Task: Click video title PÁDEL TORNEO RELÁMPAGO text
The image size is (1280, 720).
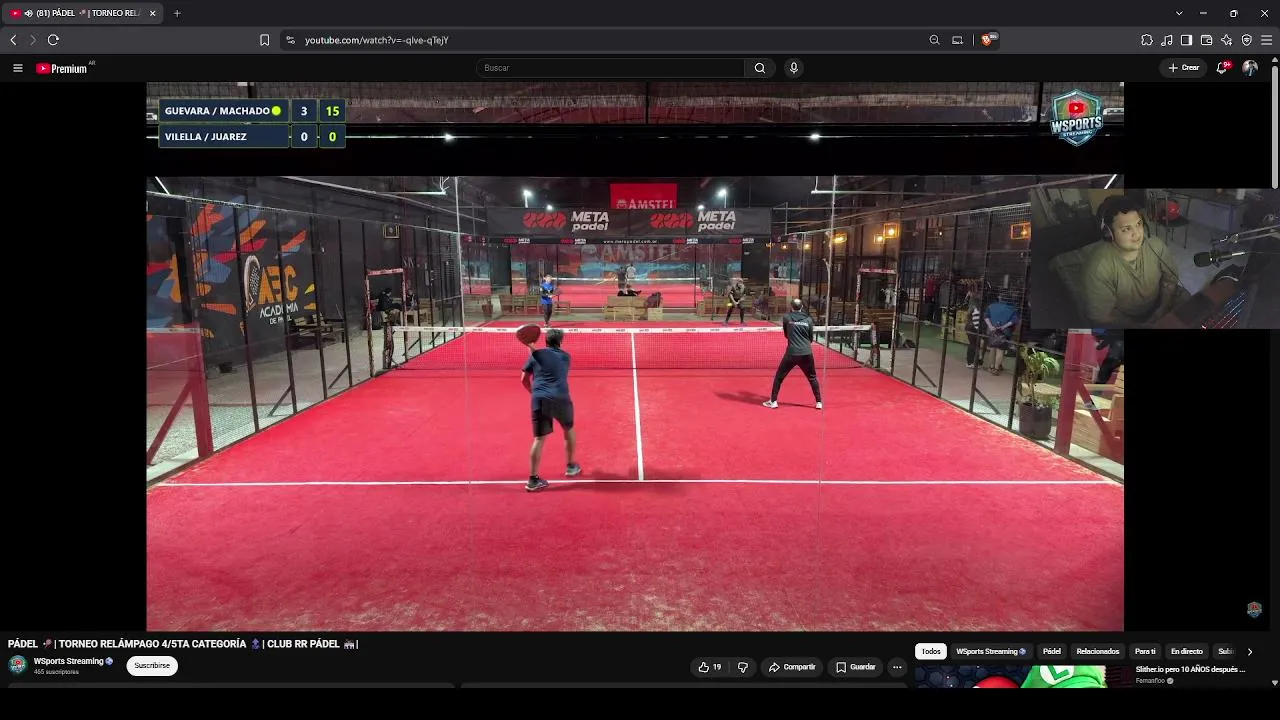Action: [183, 644]
